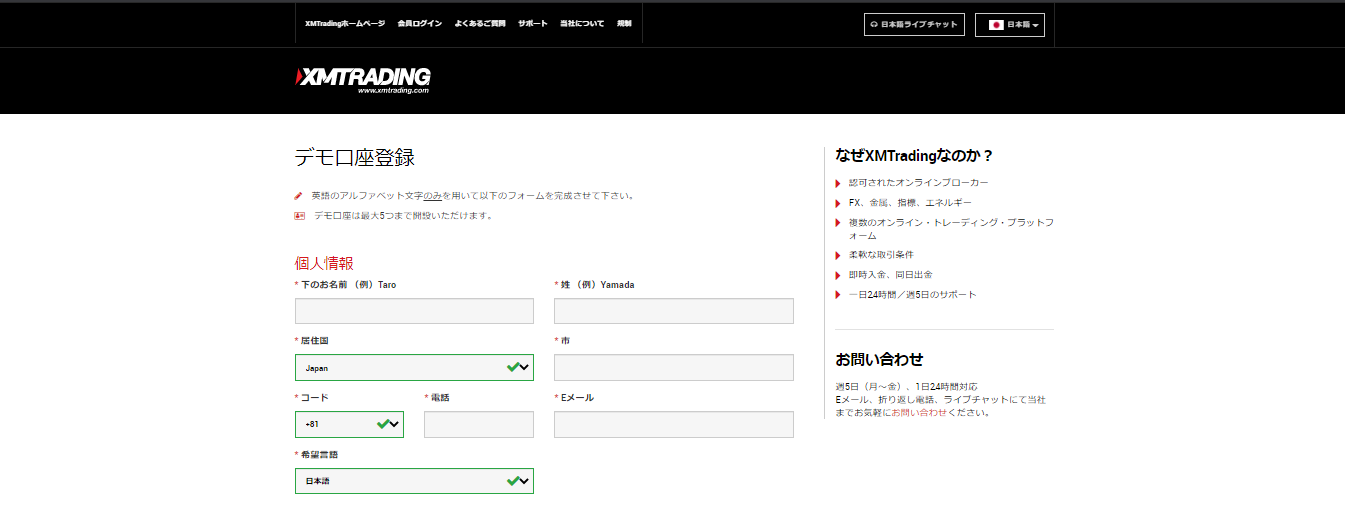Click red arrow beside 一日24時間／週5日のサポート
This screenshot has width=1345, height=514.
838,295
